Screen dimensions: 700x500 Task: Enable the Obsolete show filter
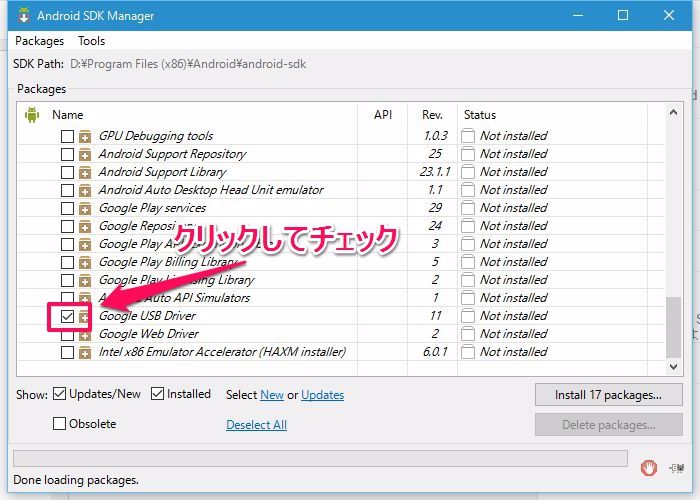tap(59, 423)
